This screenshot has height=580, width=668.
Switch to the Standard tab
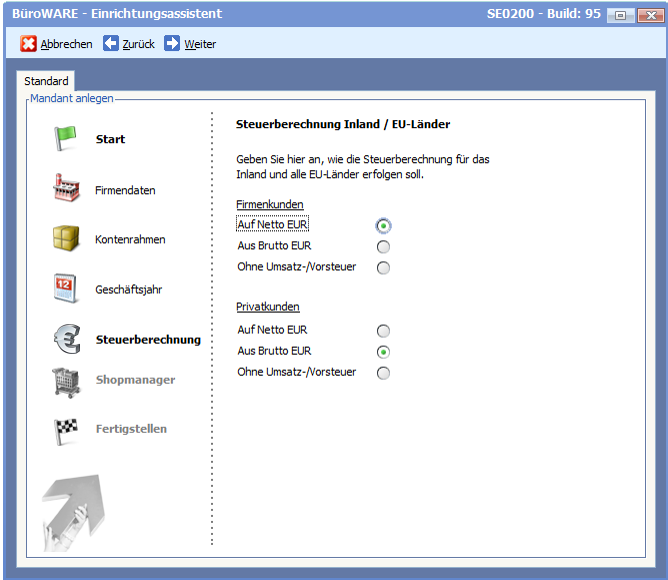coord(46,81)
